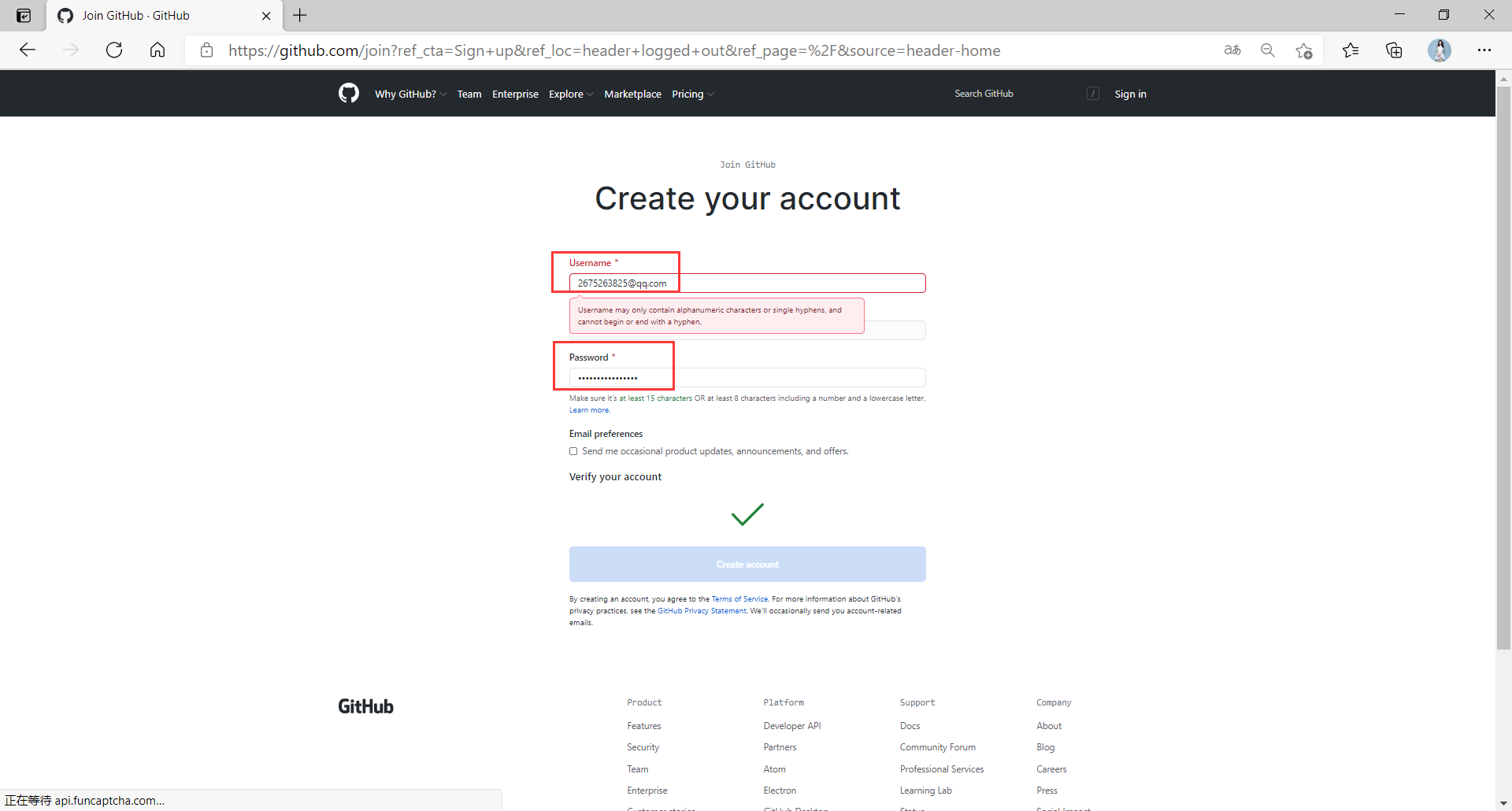1512x811 pixels.
Task: Open the browser settings and more menu
Action: (1484, 50)
